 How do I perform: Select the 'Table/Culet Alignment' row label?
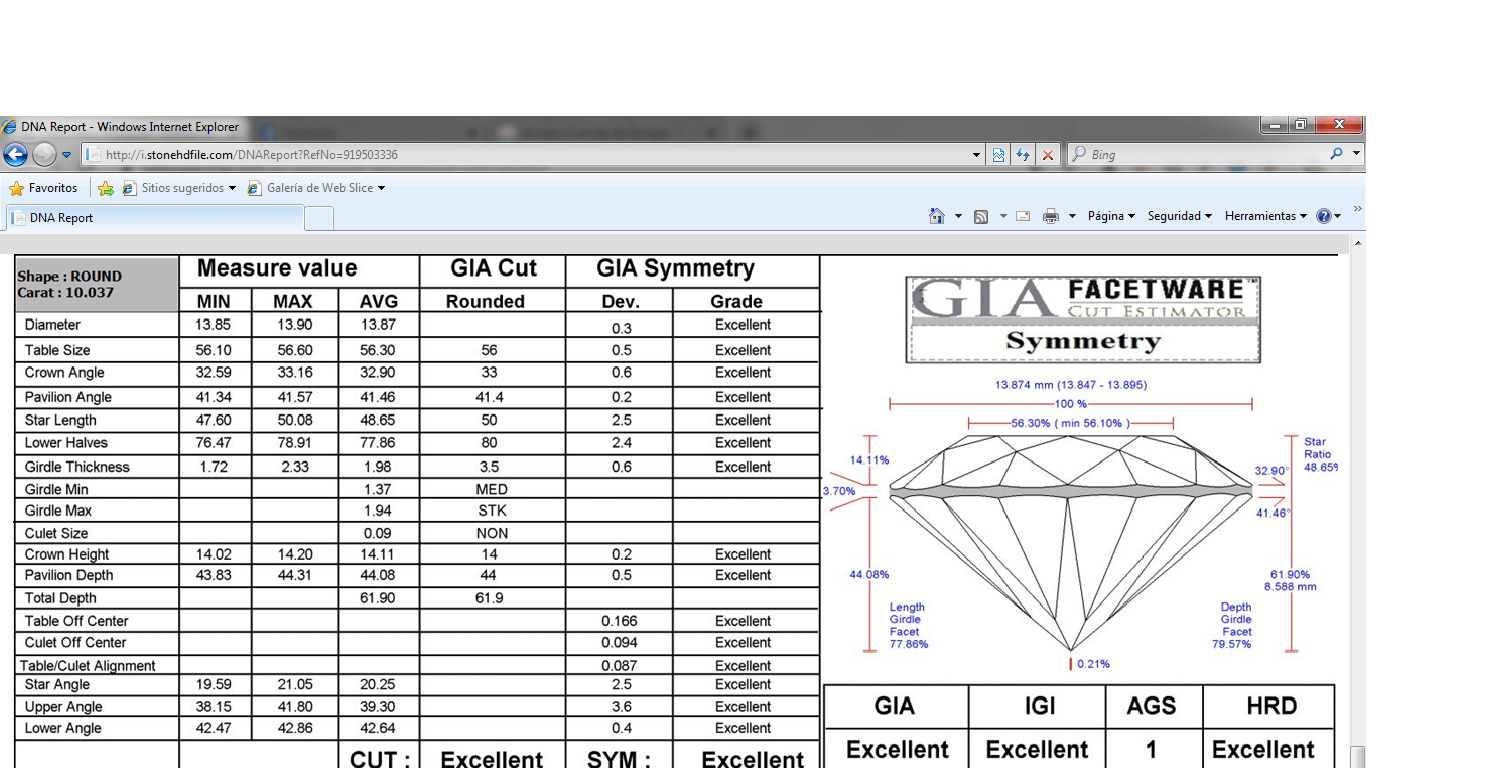click(x=88, y=666)
